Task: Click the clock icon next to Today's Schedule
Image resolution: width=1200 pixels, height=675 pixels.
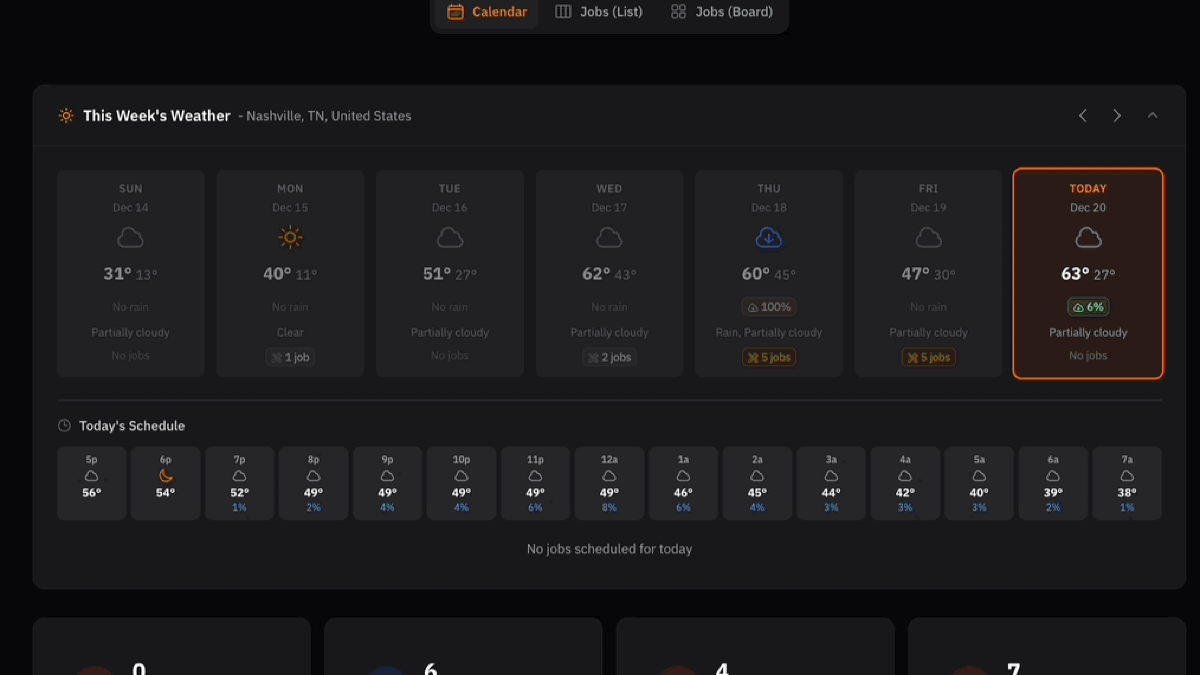Action: (x=63, y=425)
